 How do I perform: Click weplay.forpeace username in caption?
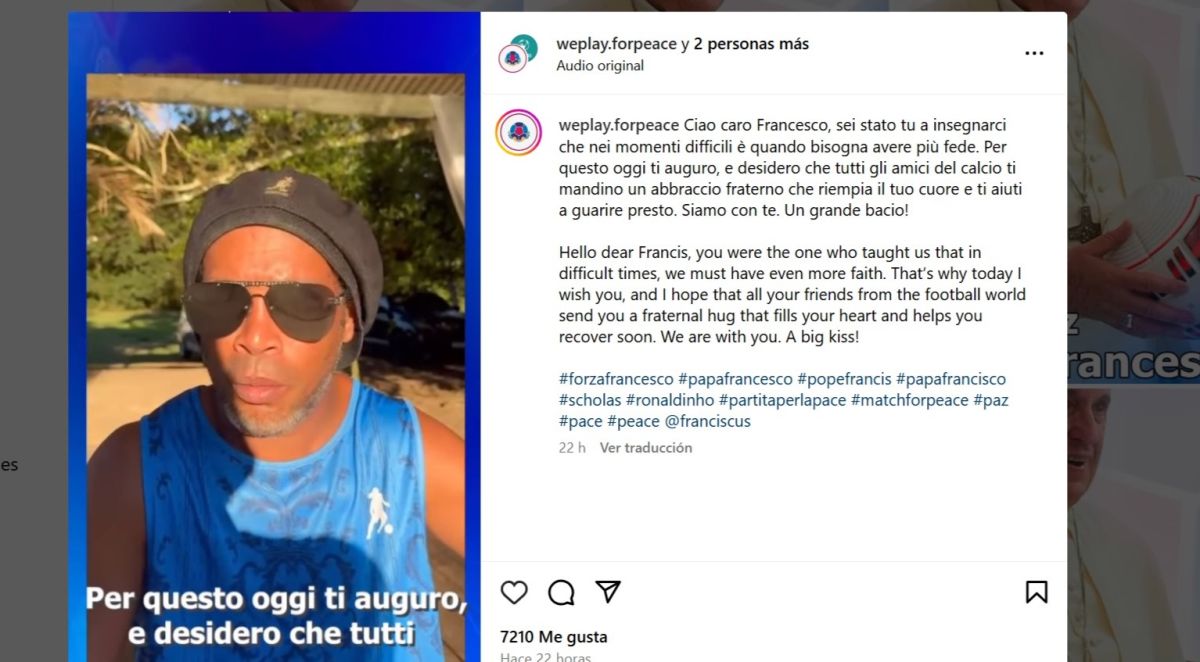pyautogui.click(x=618, y=125)
